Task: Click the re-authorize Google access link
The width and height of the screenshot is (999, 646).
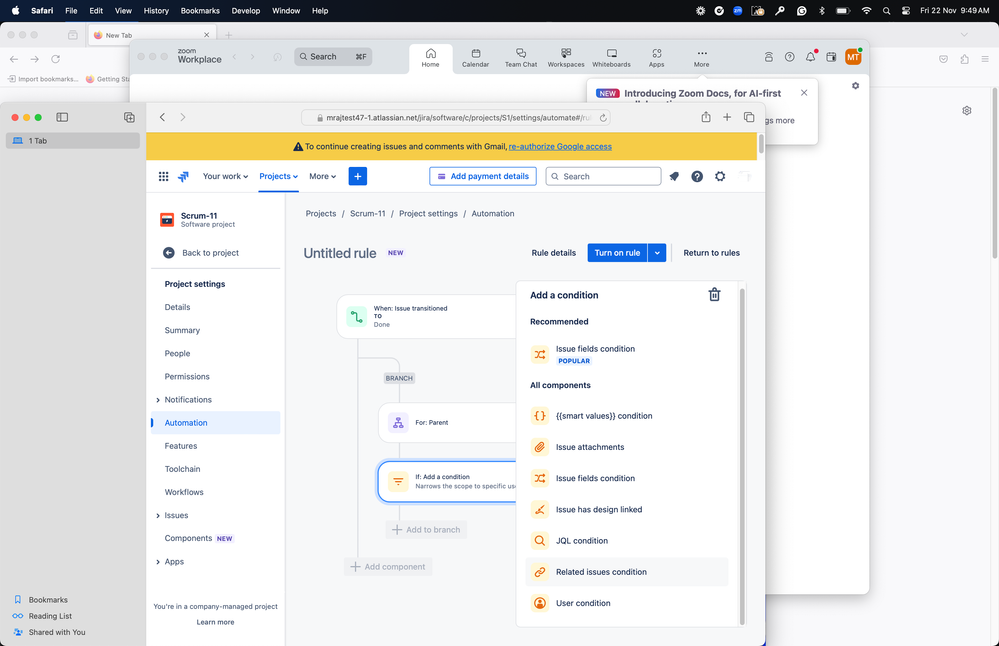Action: point(560,147)
